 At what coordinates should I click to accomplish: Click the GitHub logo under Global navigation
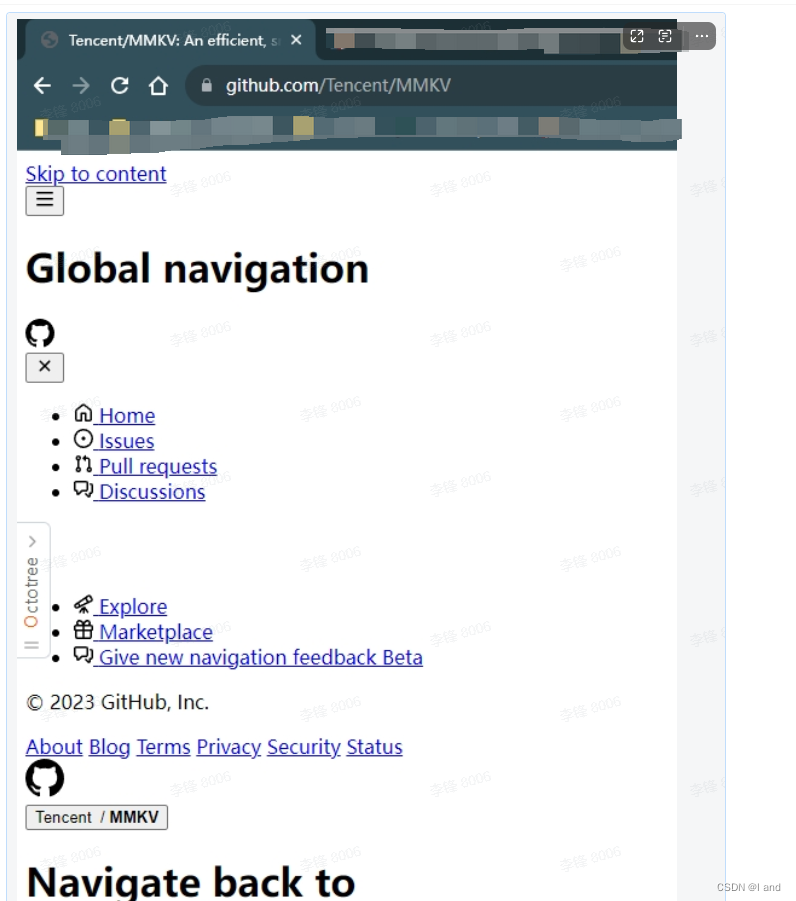(x=40, y=333)
